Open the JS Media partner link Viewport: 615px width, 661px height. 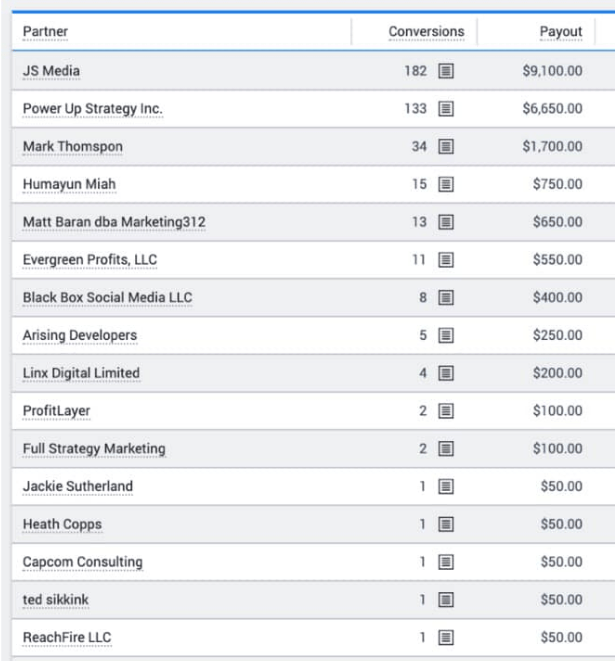tap(51, 71)
